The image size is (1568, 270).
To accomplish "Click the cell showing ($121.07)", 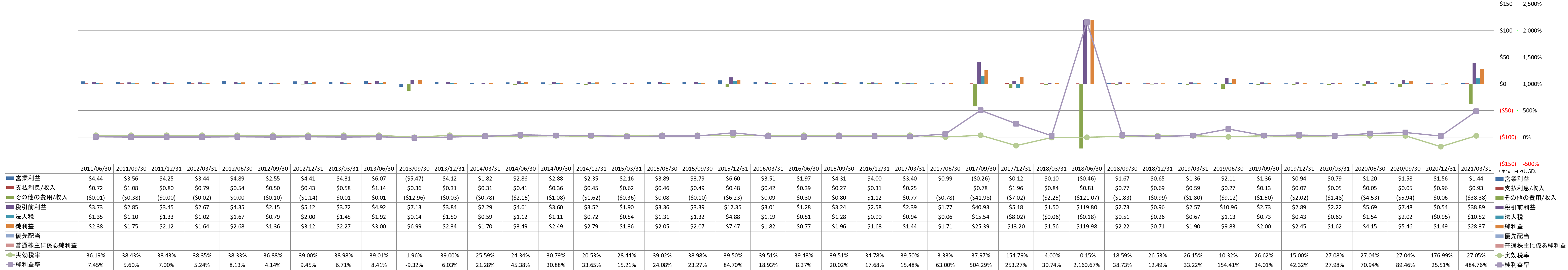I will coord(1086,197).
